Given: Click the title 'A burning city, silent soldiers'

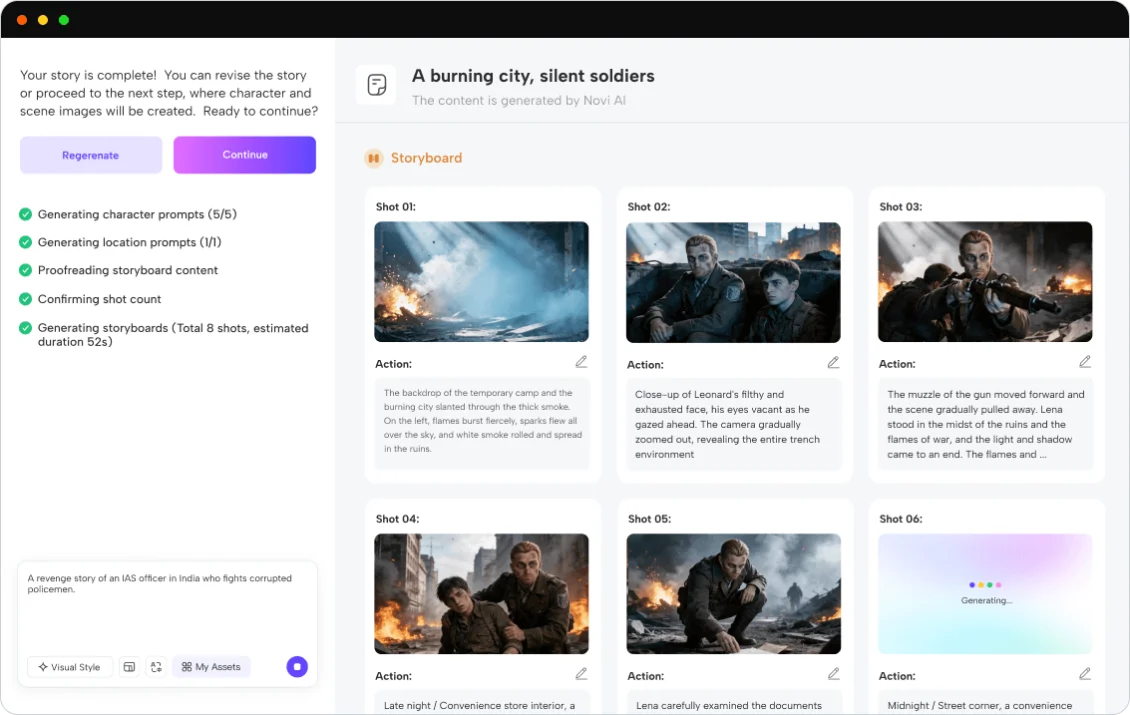Looking at the screenshot, I should point(533,76).
